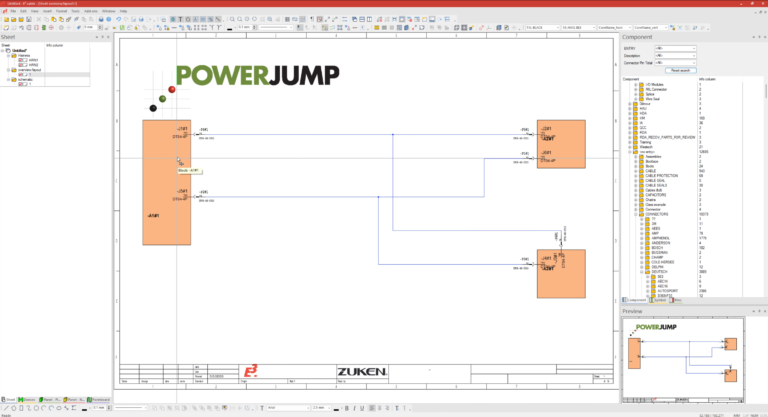This screenshot has width=768, height=417.
Task: Select the line drawing tool in bottom toolbar
Action: [x=6, y=408]
